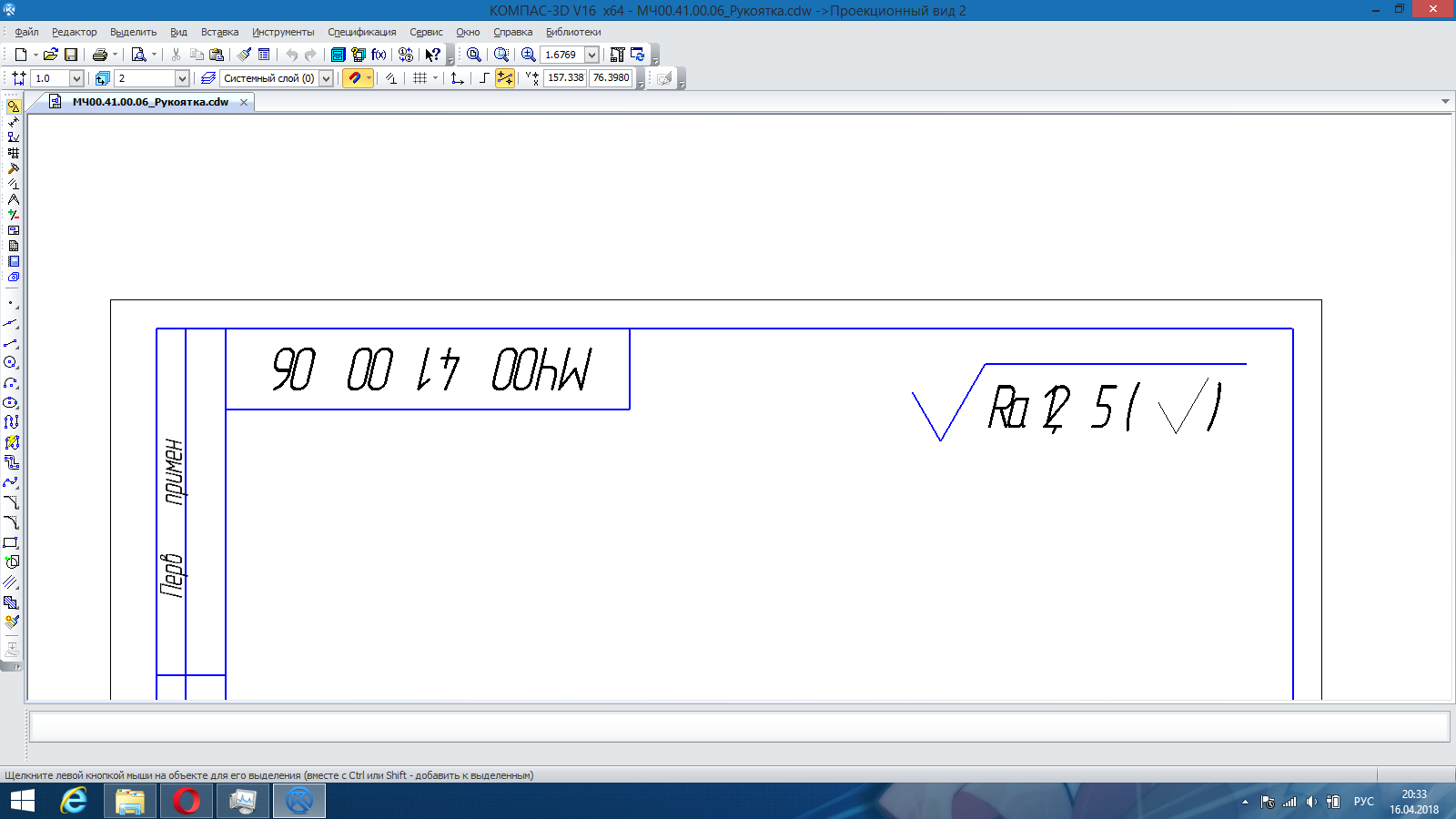This screenshot has width=1456, height=819.
Task: Open print preview with the magnifier page icon
Action: pos(138,55)
